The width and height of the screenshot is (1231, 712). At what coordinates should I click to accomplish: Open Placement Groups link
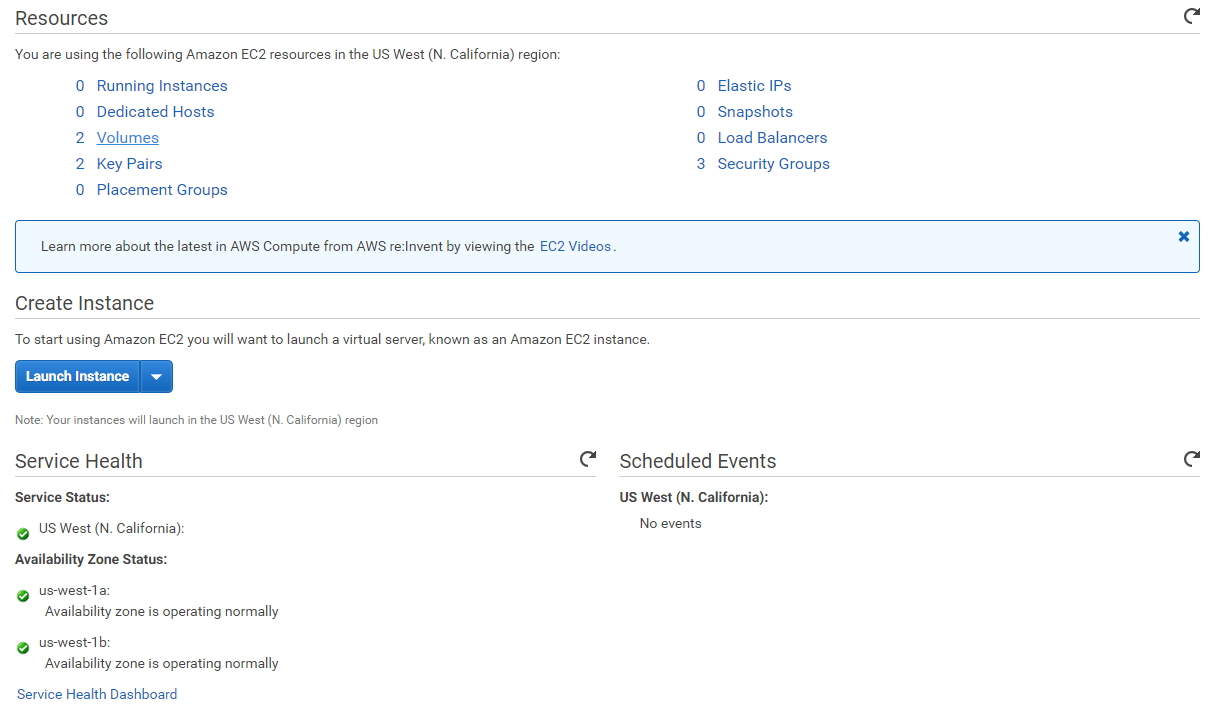162,190
